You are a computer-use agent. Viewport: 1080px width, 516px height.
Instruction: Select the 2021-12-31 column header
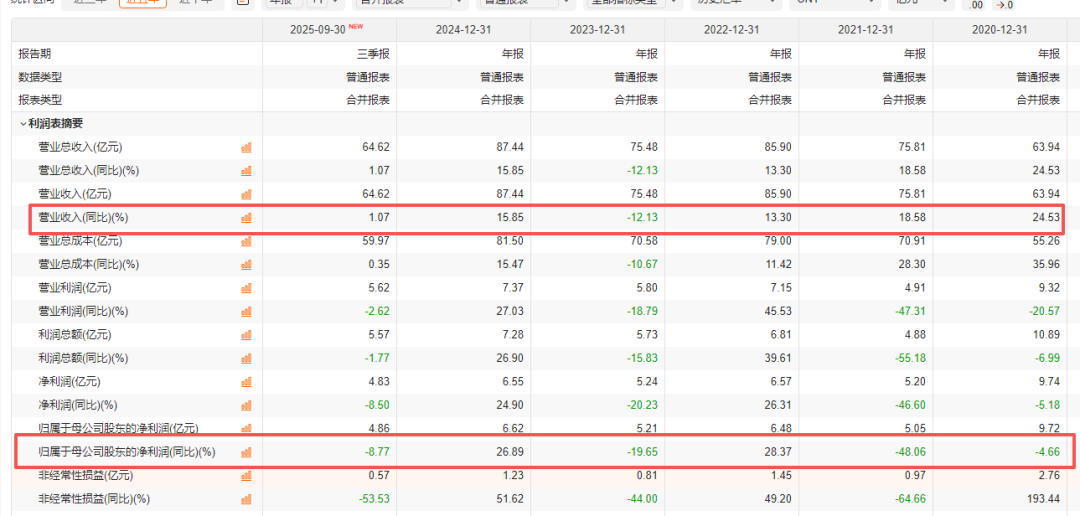(x=866, y=30)
